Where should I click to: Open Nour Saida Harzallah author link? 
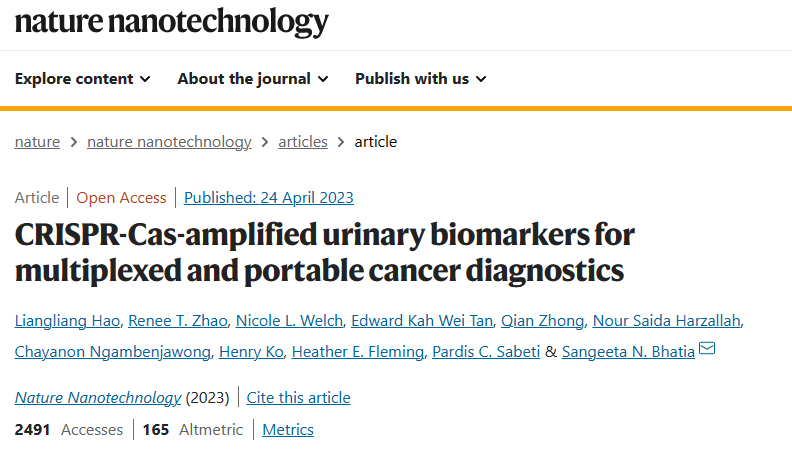pyautogui.click(x=667, y=321)
